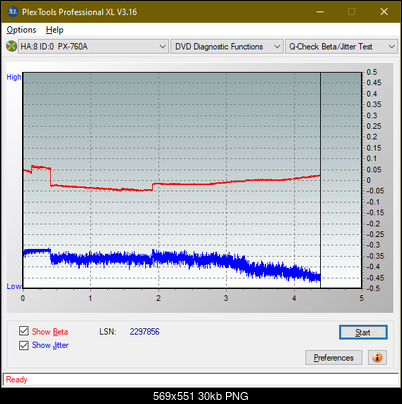
Task: Click the Show Jitter blue label
Action: (x=50, y=345)
